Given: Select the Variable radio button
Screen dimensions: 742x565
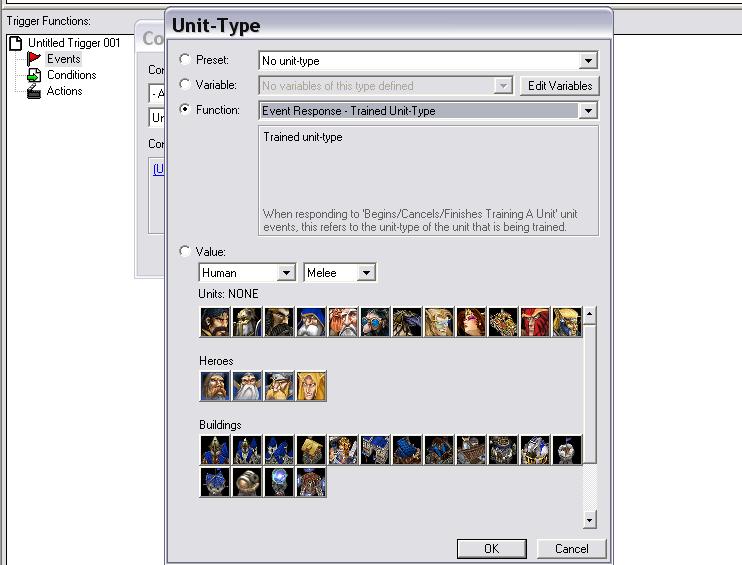Looking at the screenshot, I should (x=185, y=84).
